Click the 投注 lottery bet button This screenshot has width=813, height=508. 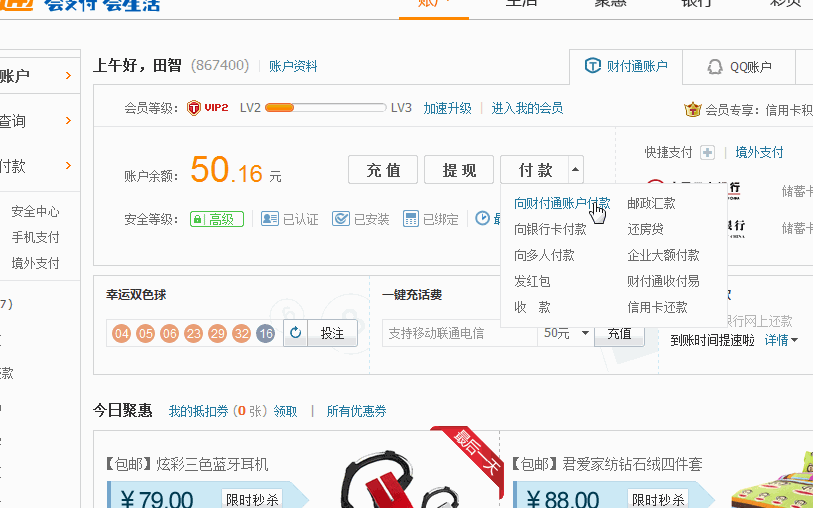click(x=332, y=333)
